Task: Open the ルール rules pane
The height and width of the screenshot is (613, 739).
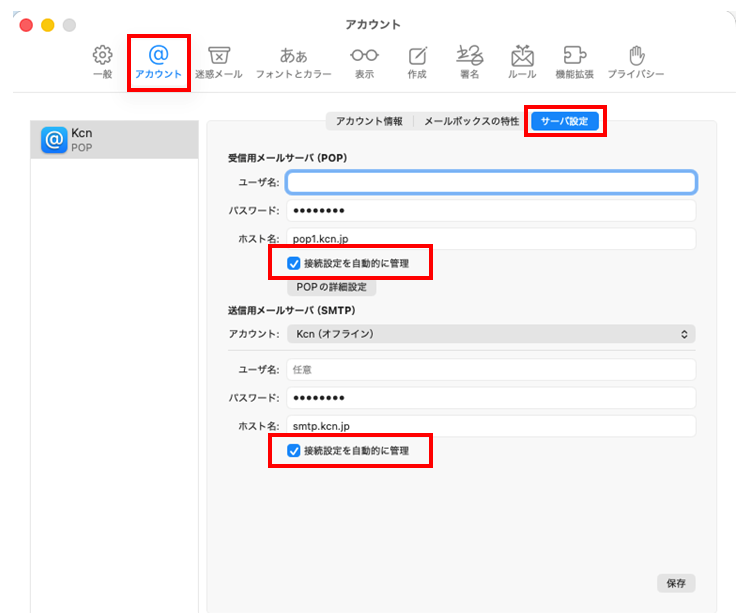Action: [x=522, y=62]
